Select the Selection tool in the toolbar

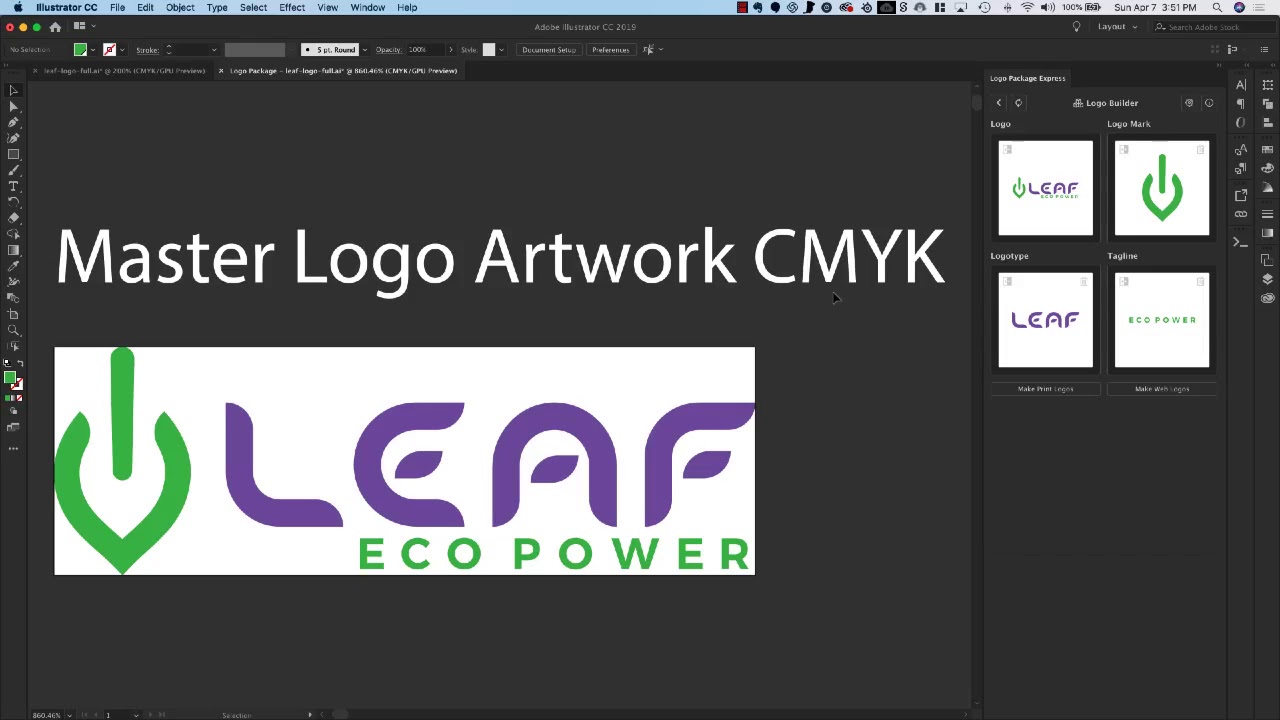click(13, 90)
